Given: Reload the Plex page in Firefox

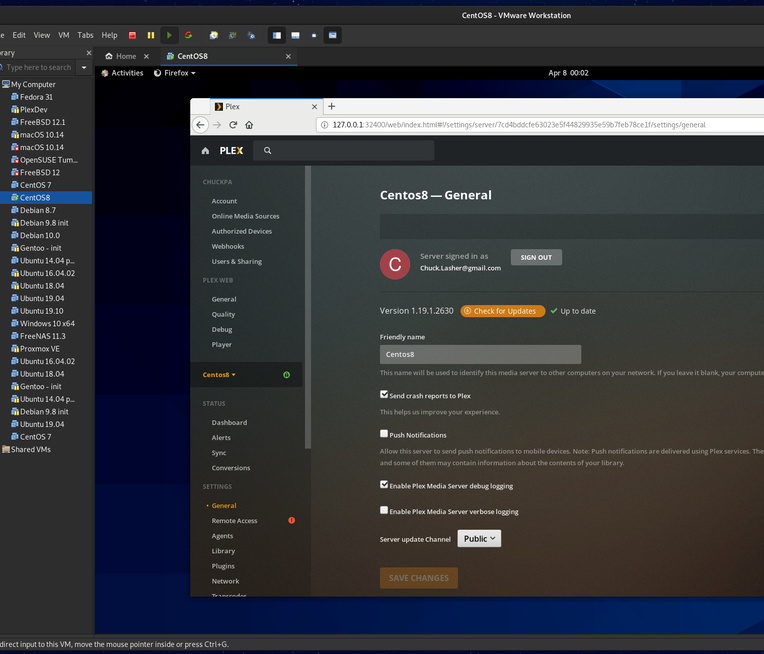Looking at the screenshot, I should [233, 125].
